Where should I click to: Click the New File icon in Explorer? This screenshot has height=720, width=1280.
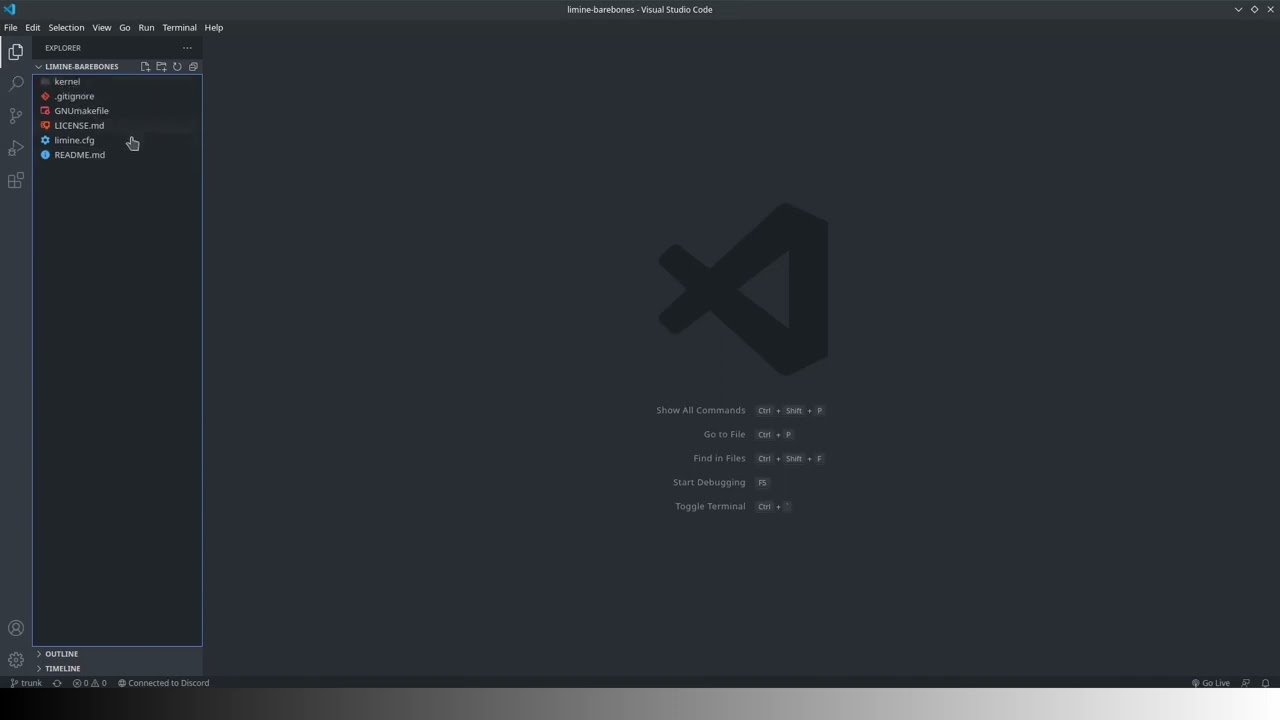(145, 67)
